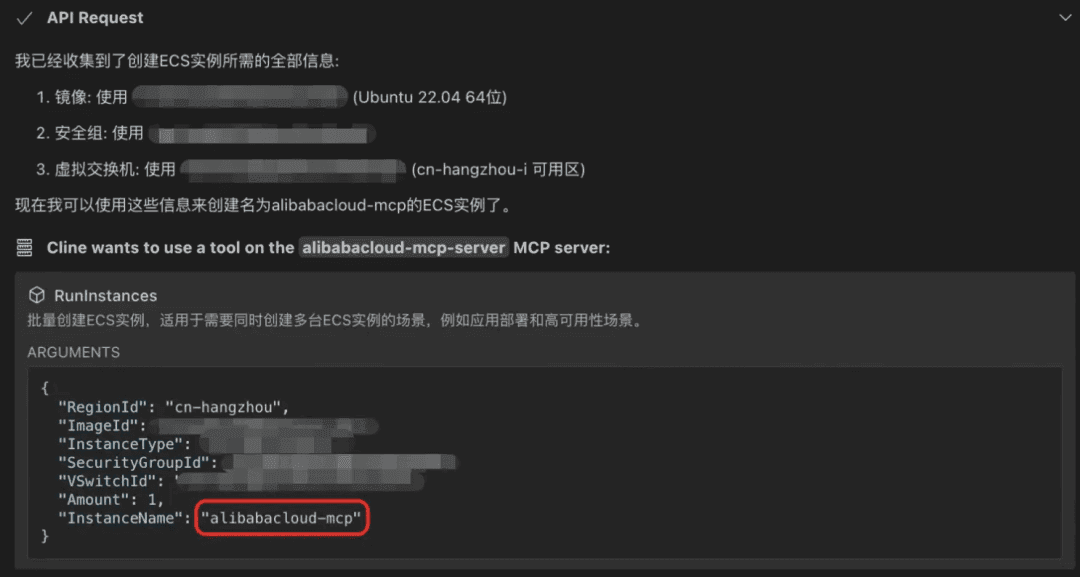Screen dimensions: 1080x577
Task: Click the Ubuntu 22.04 64位 image text
Action: 430,97
